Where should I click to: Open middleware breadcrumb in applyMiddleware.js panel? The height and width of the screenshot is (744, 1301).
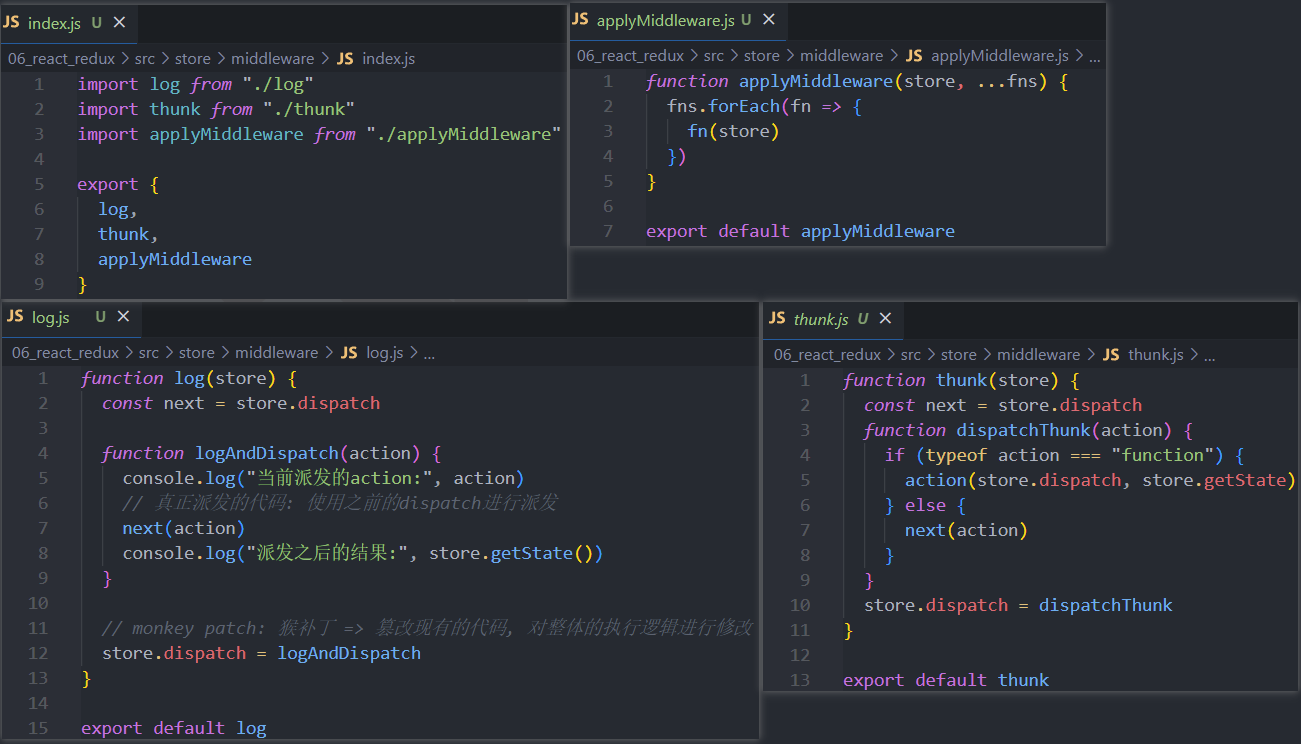(x=841, y=56)
